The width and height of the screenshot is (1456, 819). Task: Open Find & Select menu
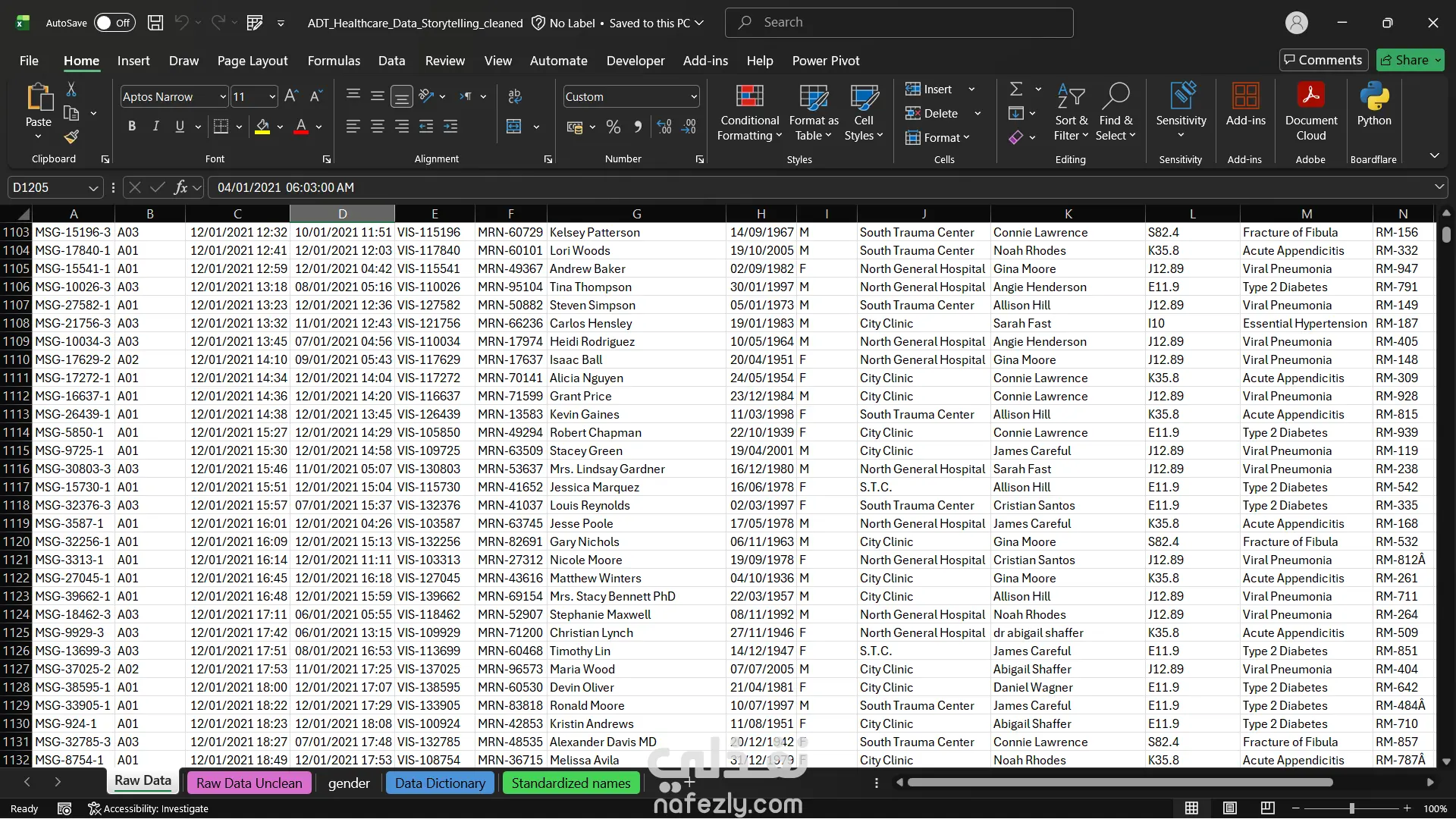(x=1116, y=113)
